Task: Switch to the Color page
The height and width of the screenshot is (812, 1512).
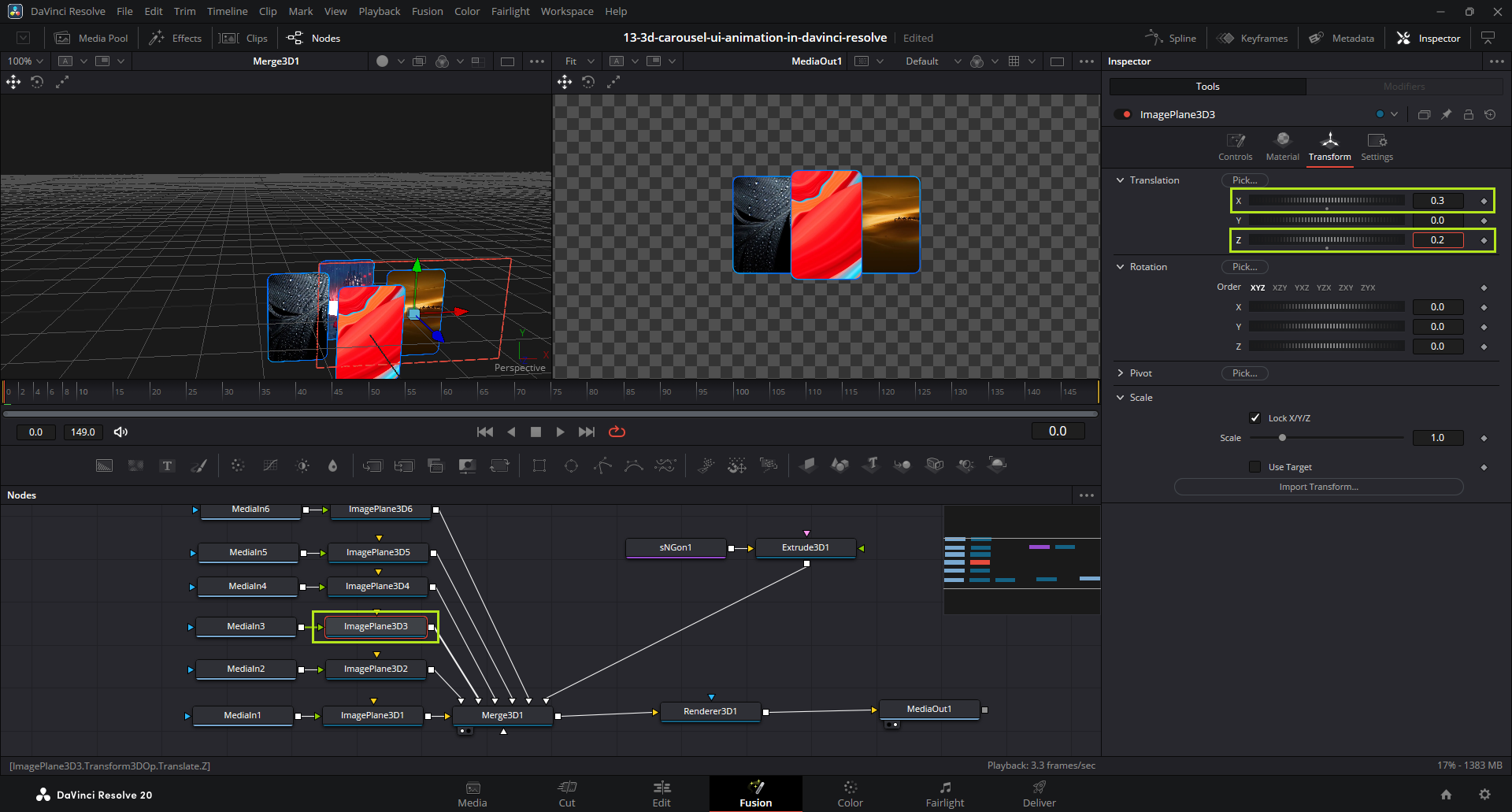Action: pos(850,793)
